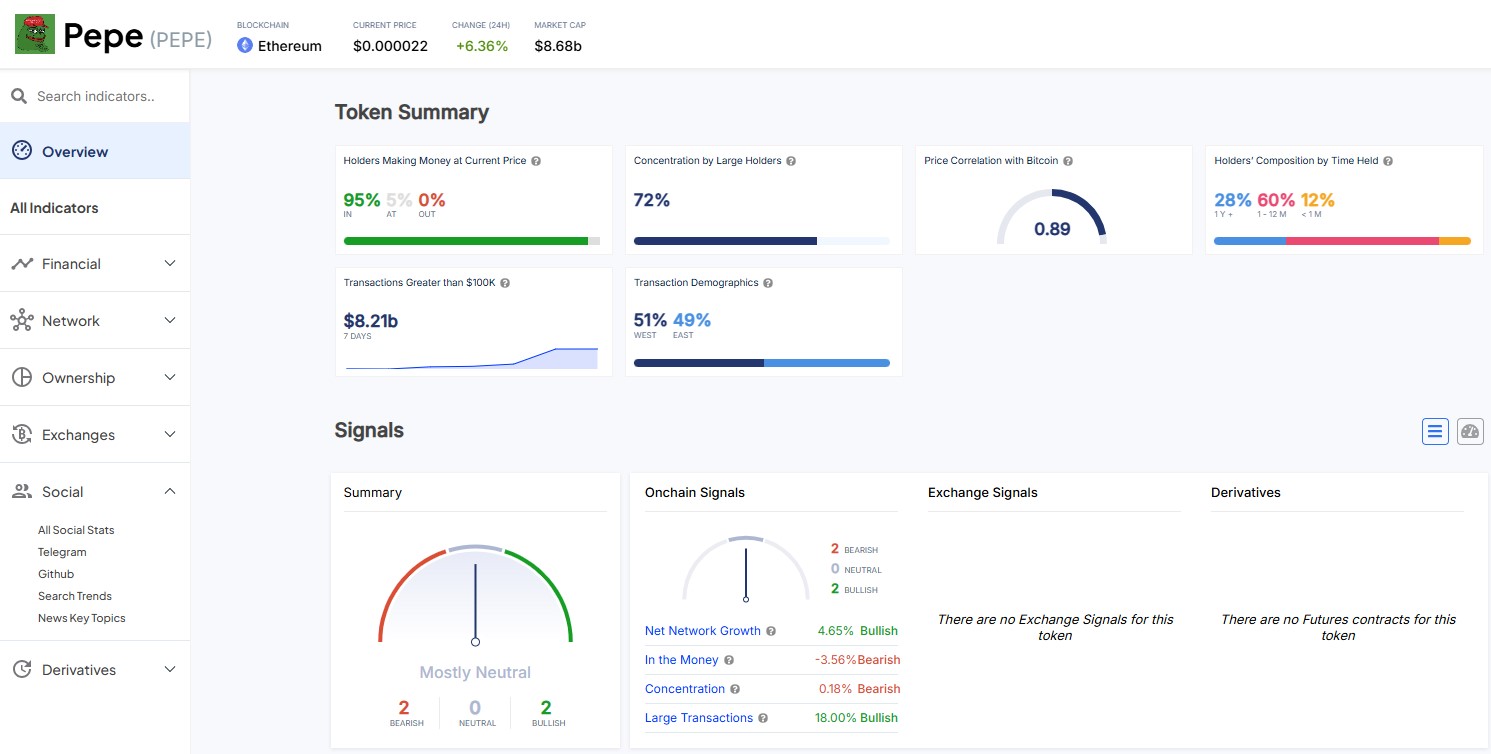This screenshot has width=1491, height=754.
Task: Expand the Network section chevron
Action: (170, 321)
